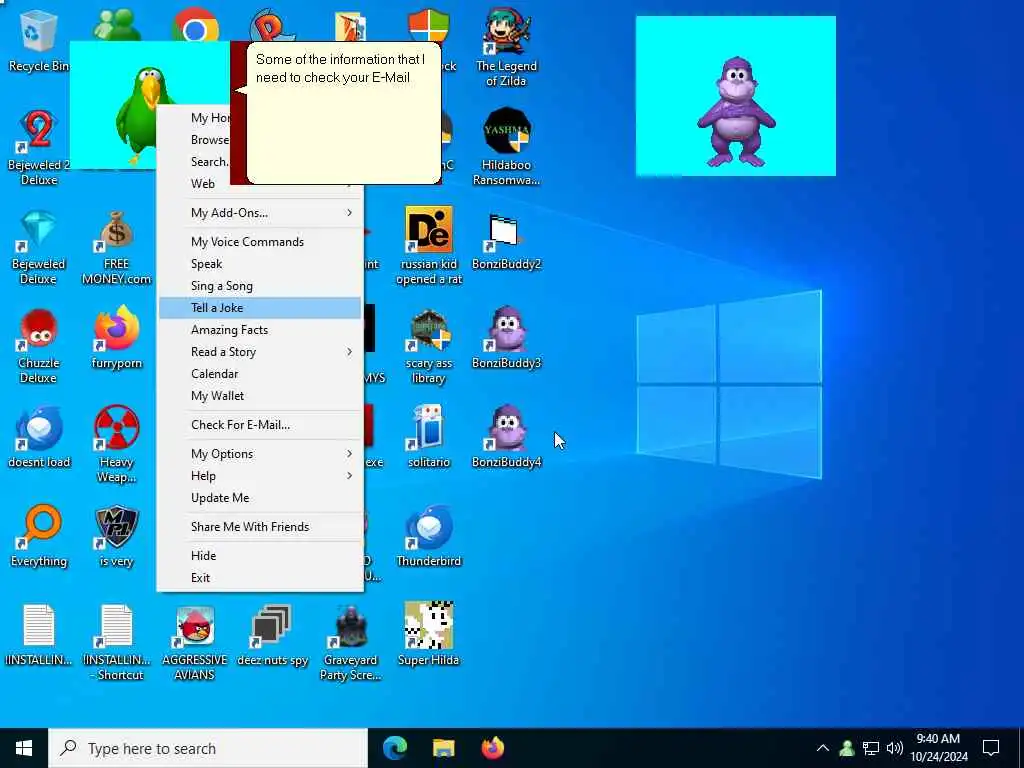This screenshot has height=768, width=1024.
Task: Expand Help submenu arrow
Action: pos(349,476)
